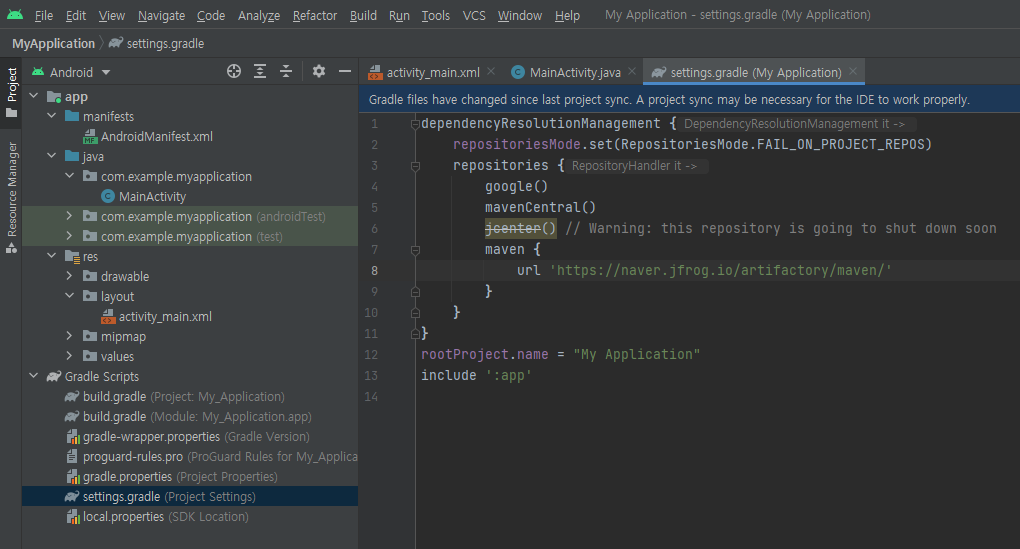Expand the com.example.myapplication (androidTest) package
This screenshot has height=549, width=1020.
pos(70,216)
